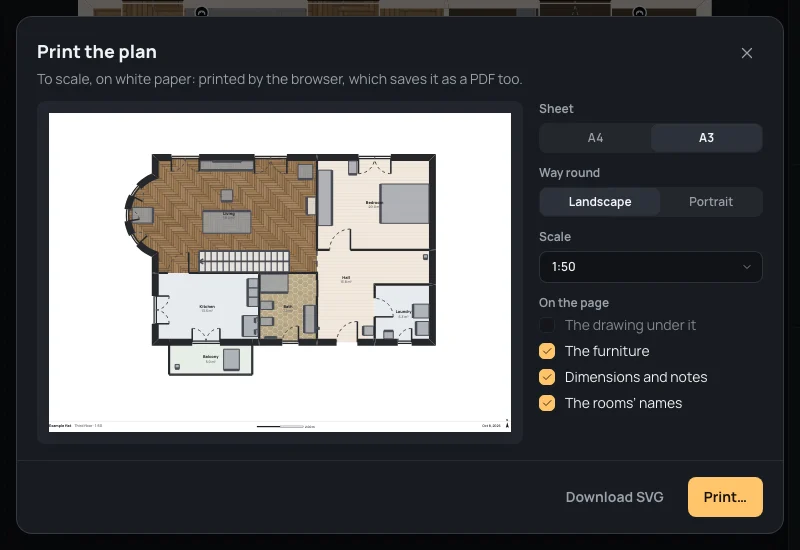Image resolution: width=800 pixels, height=550 pixels.
Task: Click the north arrow icon in preview
Action: pos(507,424)
